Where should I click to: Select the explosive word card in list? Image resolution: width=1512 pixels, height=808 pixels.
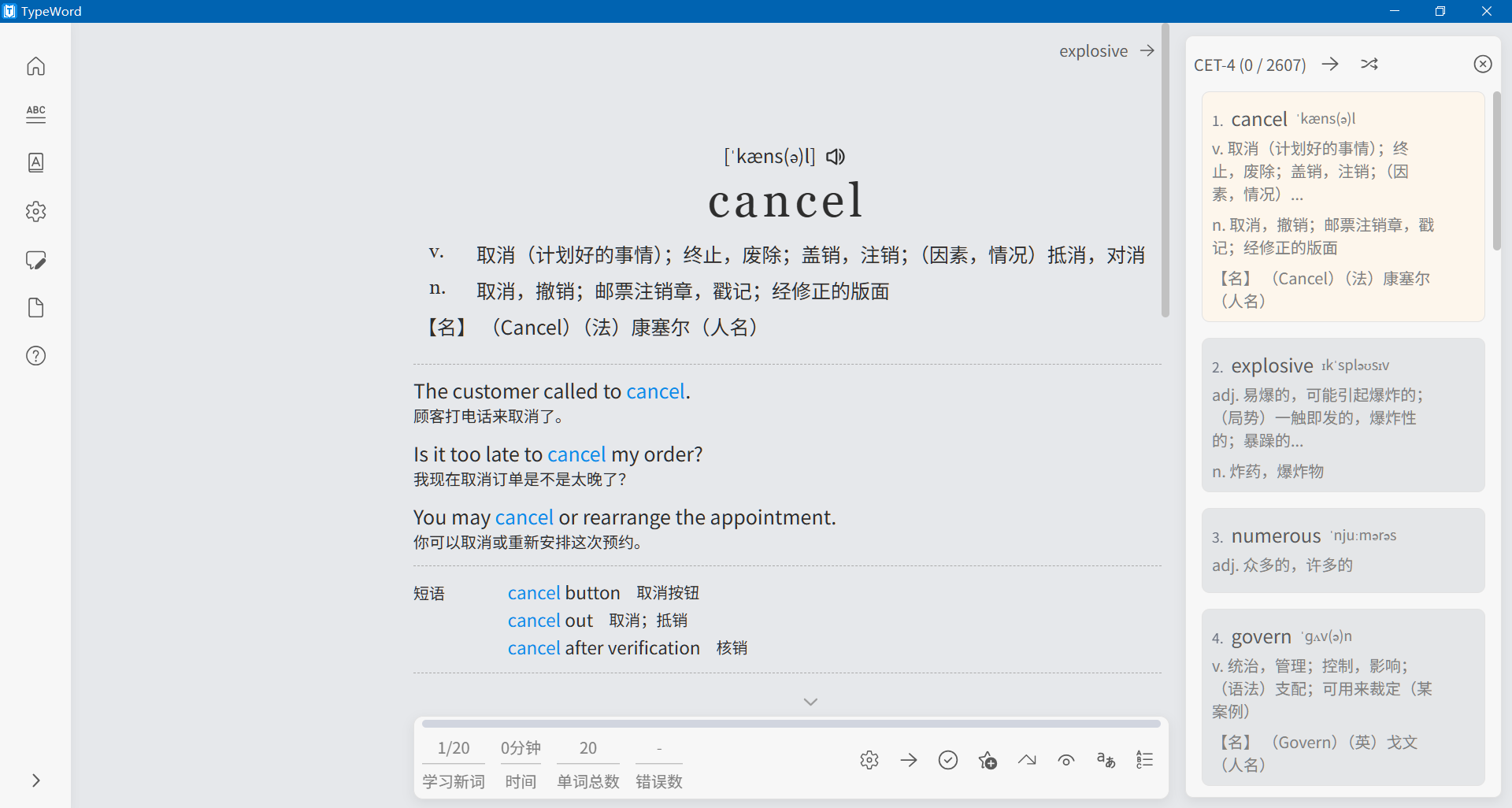[x=1343, y=415]
